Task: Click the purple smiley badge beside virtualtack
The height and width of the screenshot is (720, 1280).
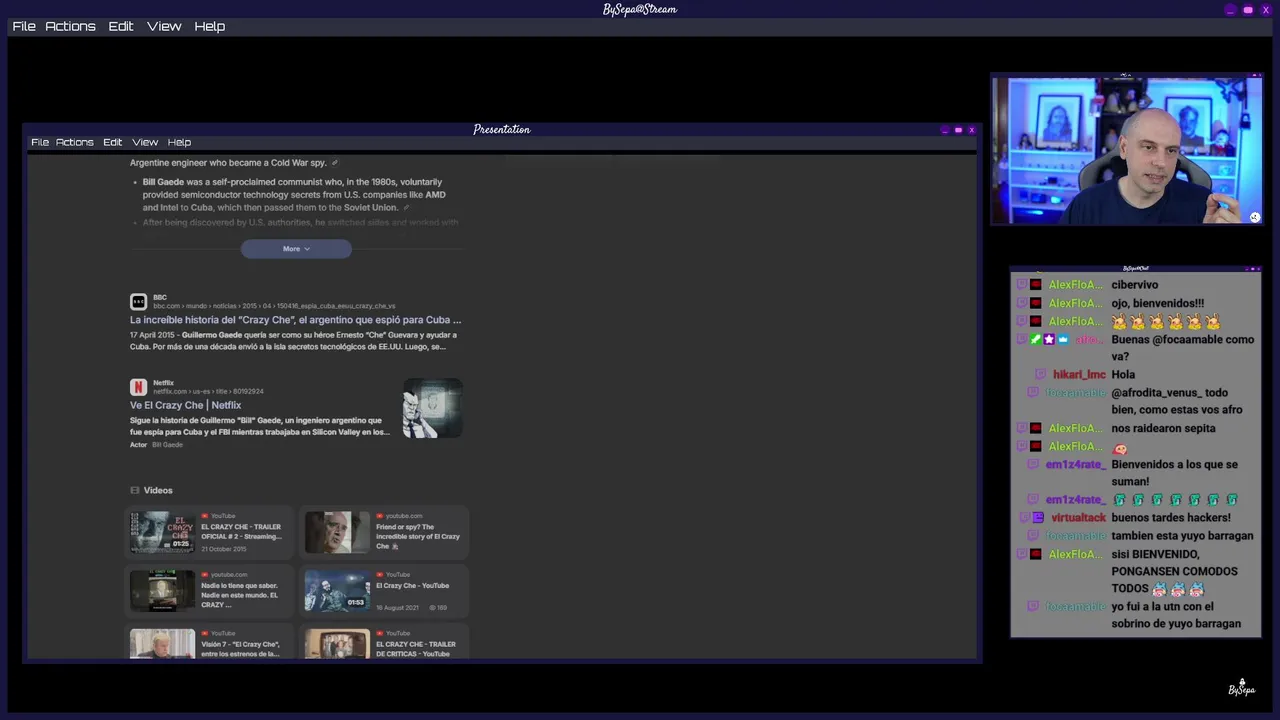Action: coord(1038,518)
